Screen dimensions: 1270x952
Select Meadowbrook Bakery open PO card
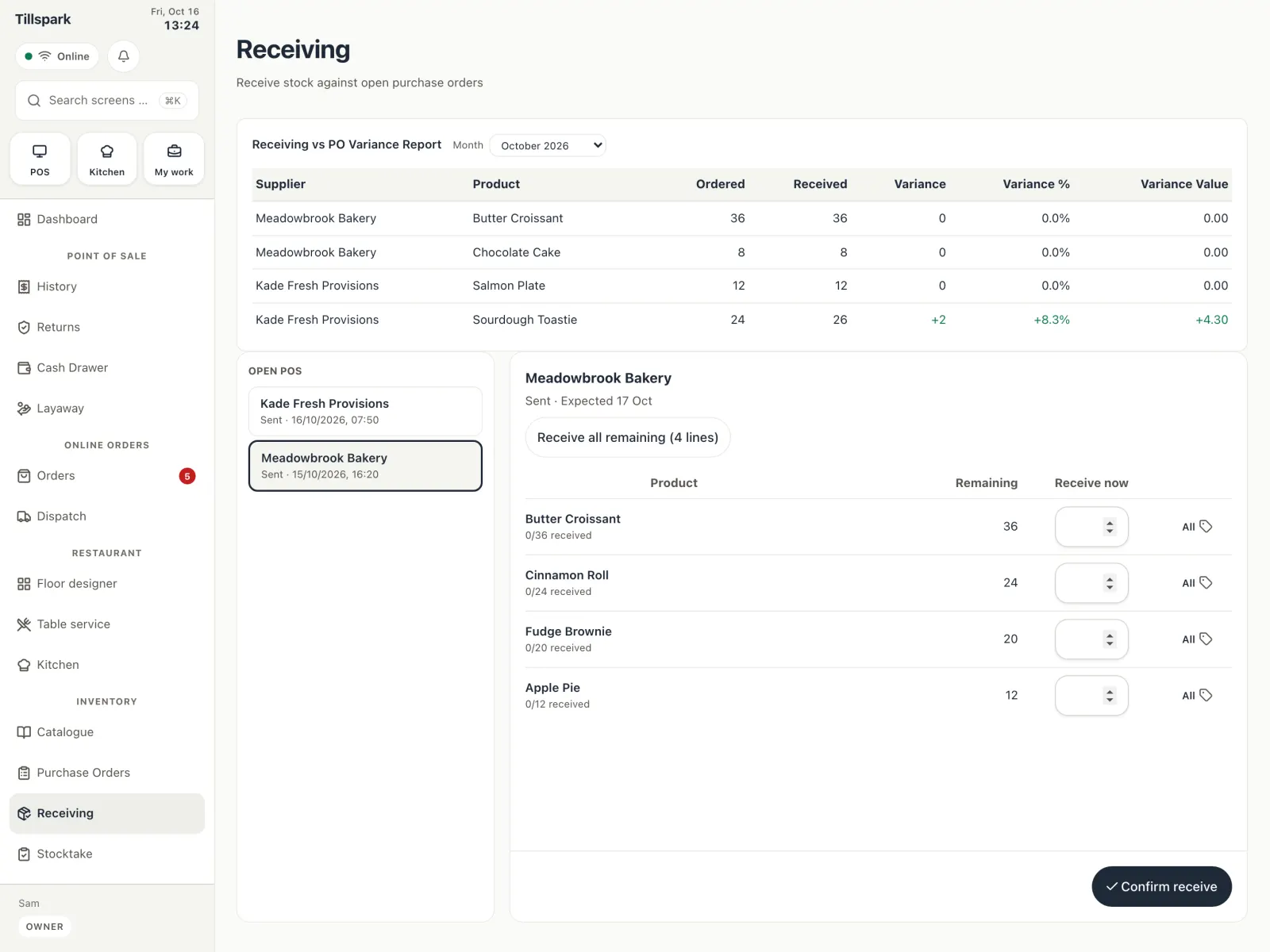click(365, 466)
